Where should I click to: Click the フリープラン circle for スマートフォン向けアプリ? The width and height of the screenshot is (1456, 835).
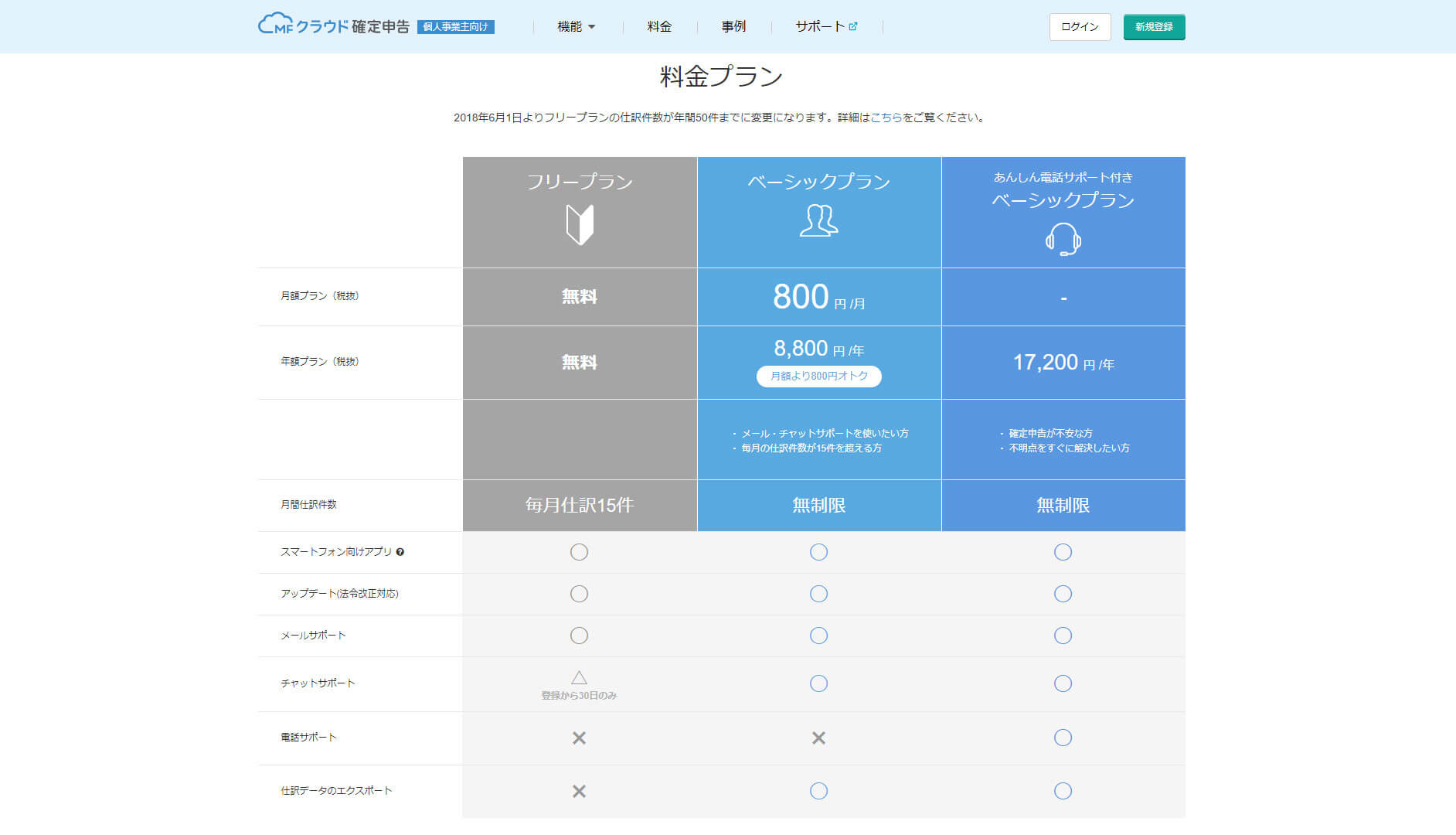click(579, 552)
